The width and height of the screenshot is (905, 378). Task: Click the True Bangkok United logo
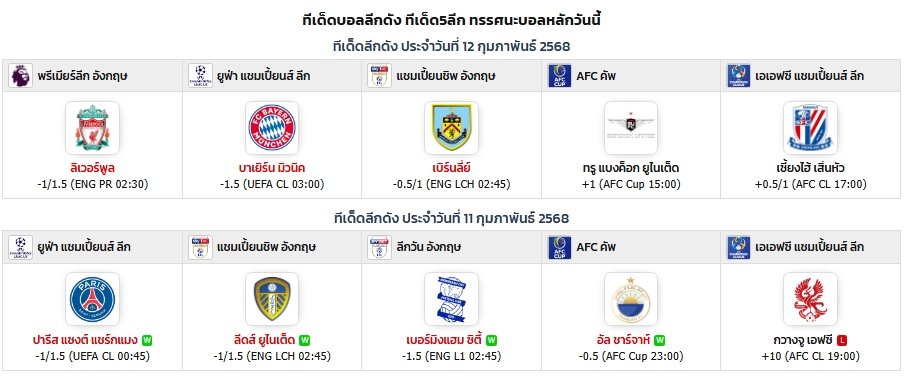[631, 128]
